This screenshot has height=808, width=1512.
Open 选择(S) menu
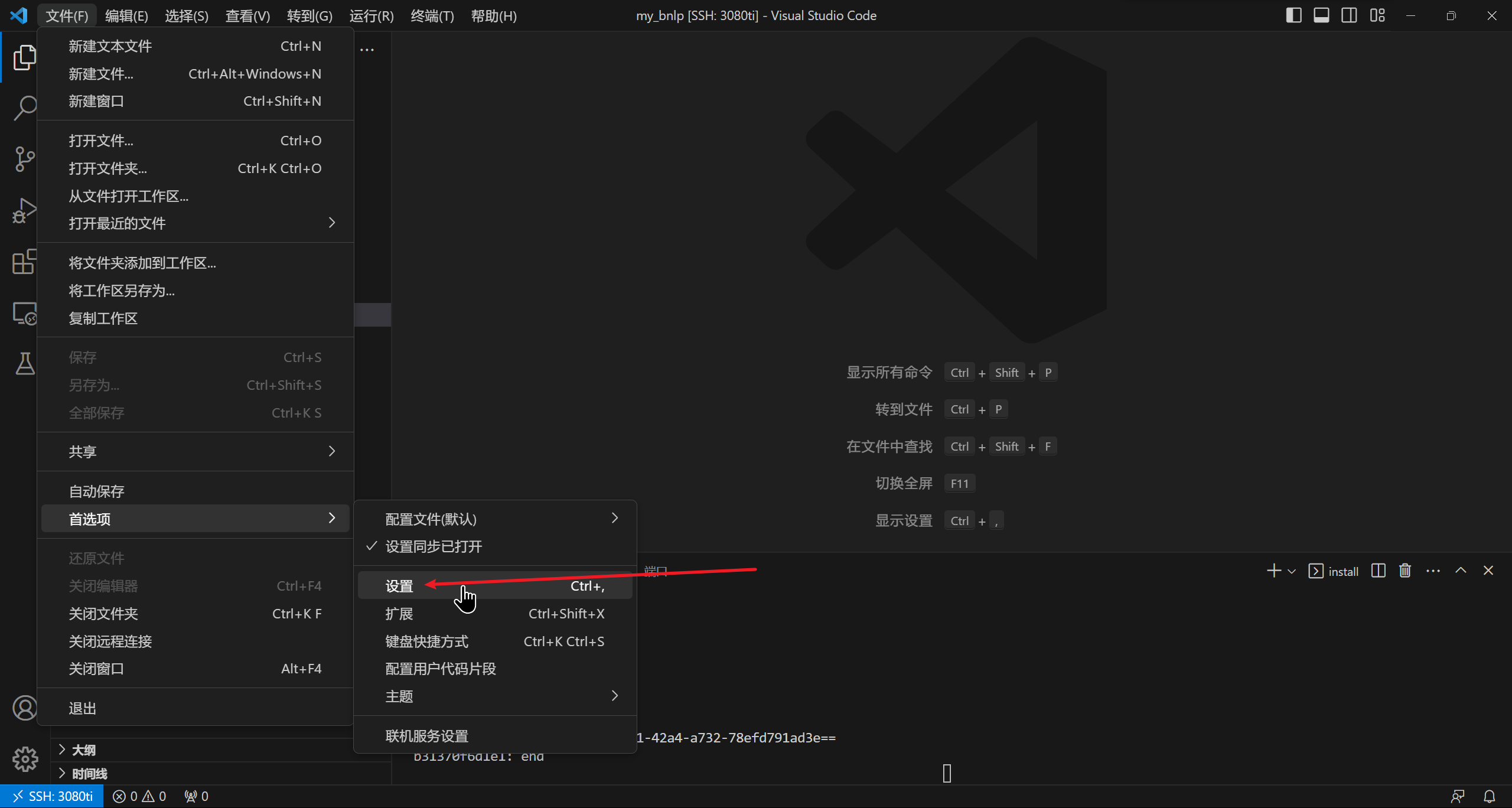click(187, 16)
